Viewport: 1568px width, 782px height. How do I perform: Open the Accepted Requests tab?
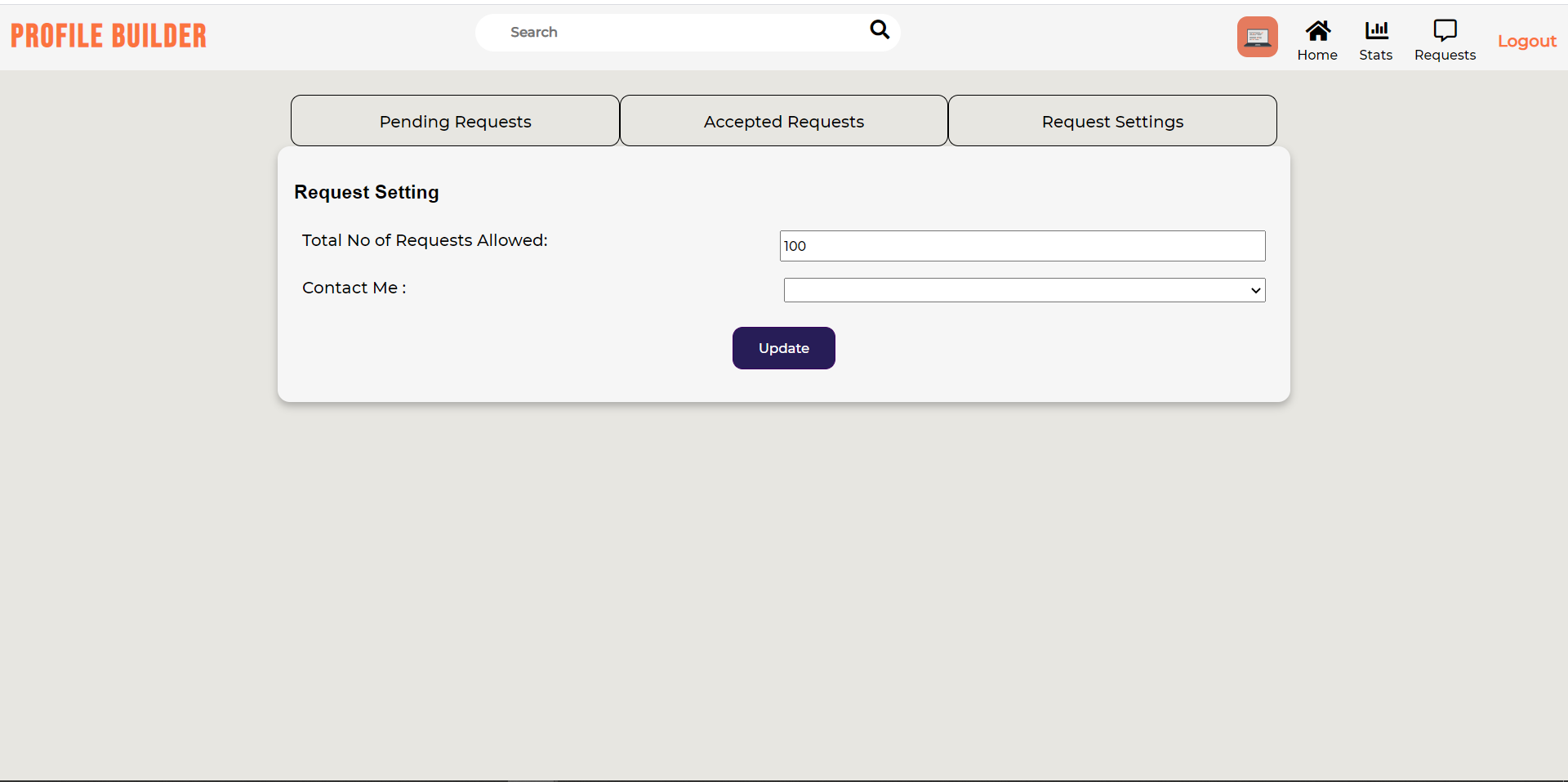[x=783, y=120]
